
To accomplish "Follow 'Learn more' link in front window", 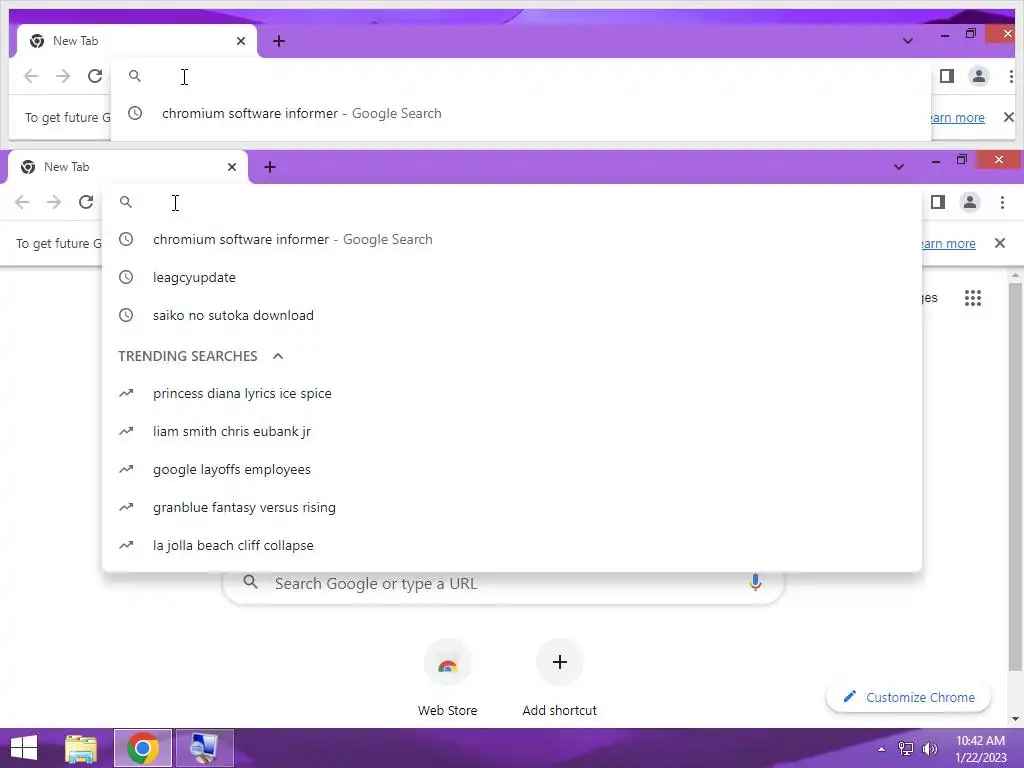I will 948,244.
